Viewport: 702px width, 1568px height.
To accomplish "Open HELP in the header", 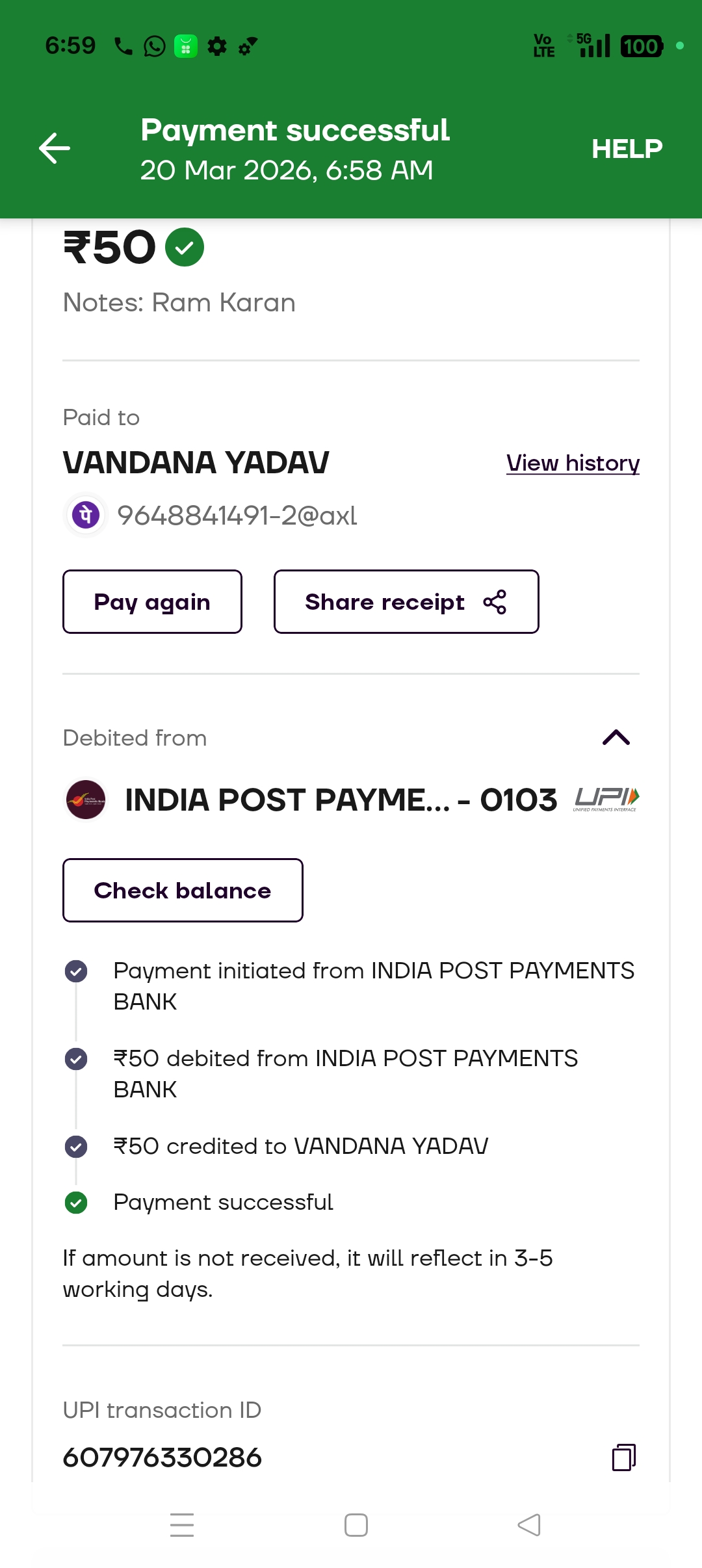I will tap(627, 149).
